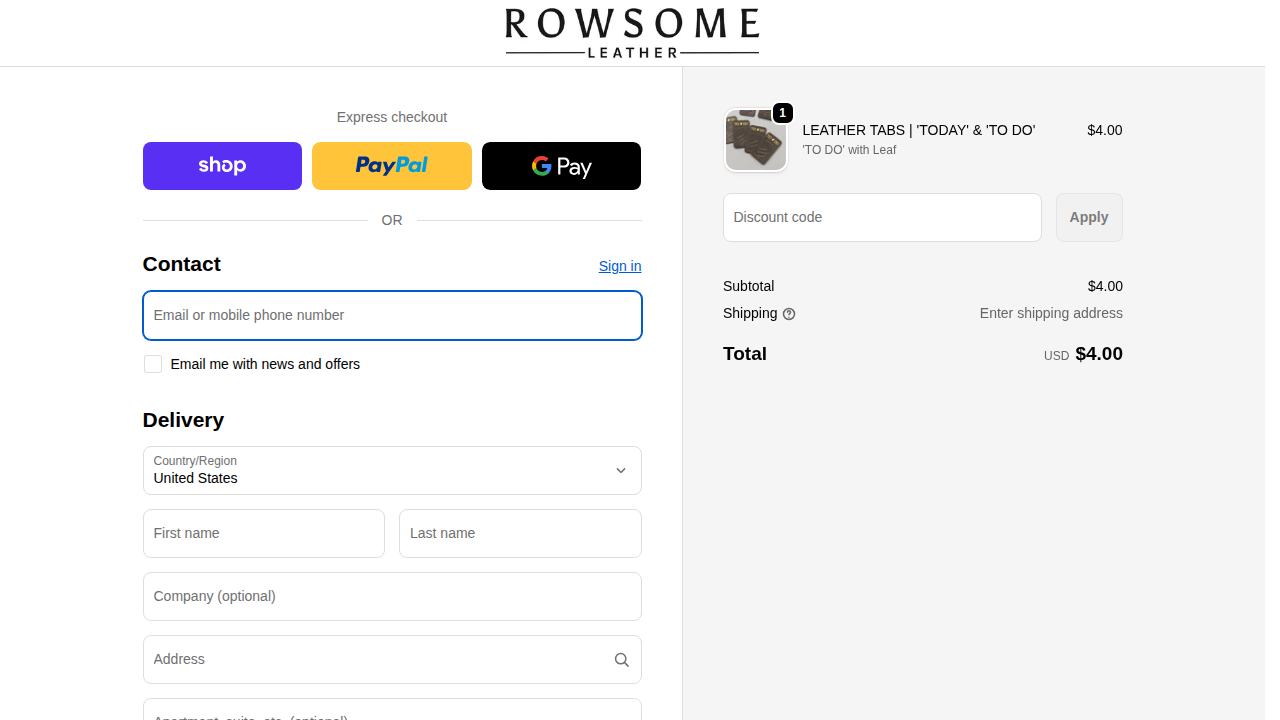Click the Discount code field
The image size is (1280, 720).
[882, 217]
